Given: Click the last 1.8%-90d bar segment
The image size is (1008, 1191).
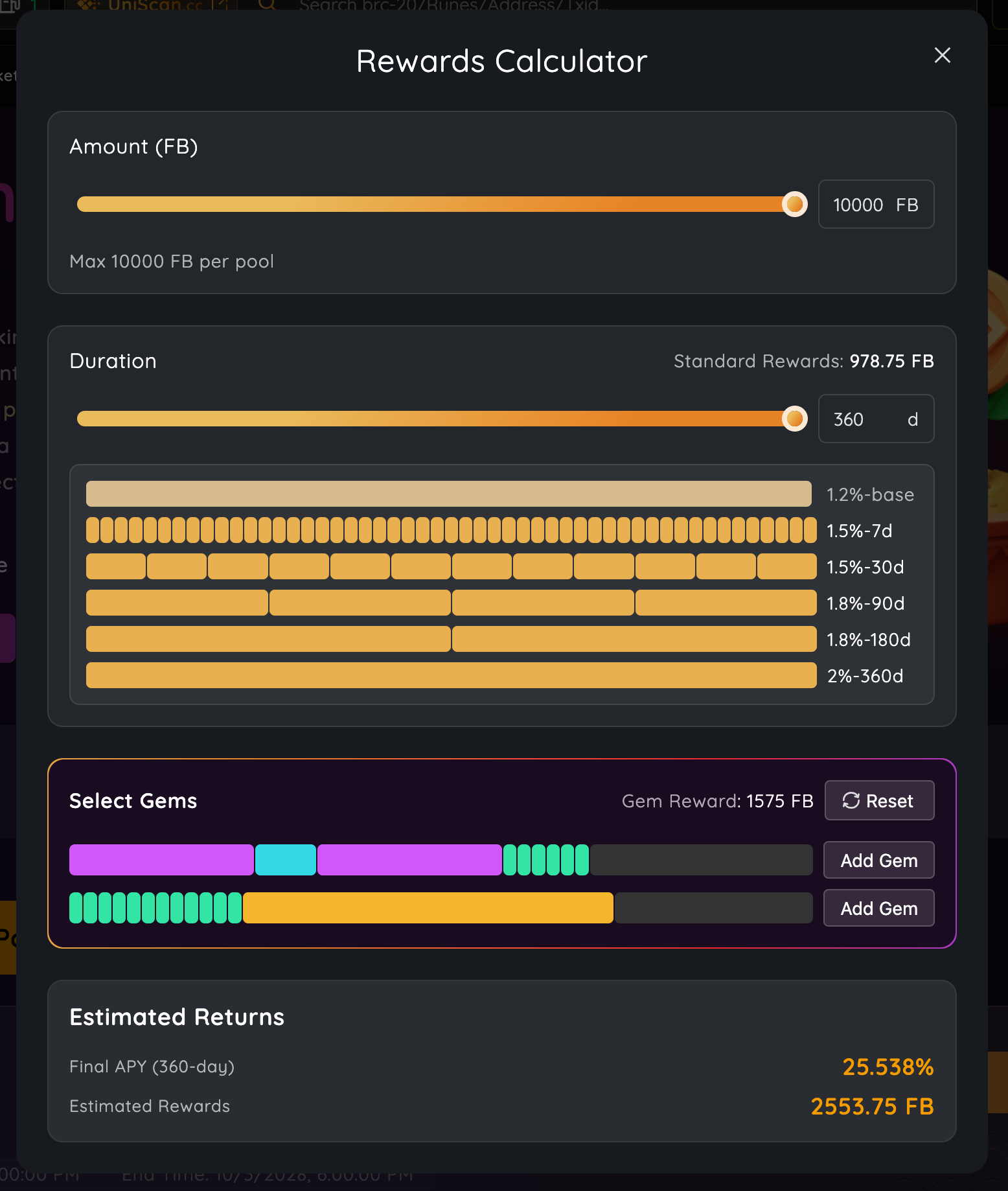Looking at the screenshot, I should pyautogui.click(x=726, y=603).
